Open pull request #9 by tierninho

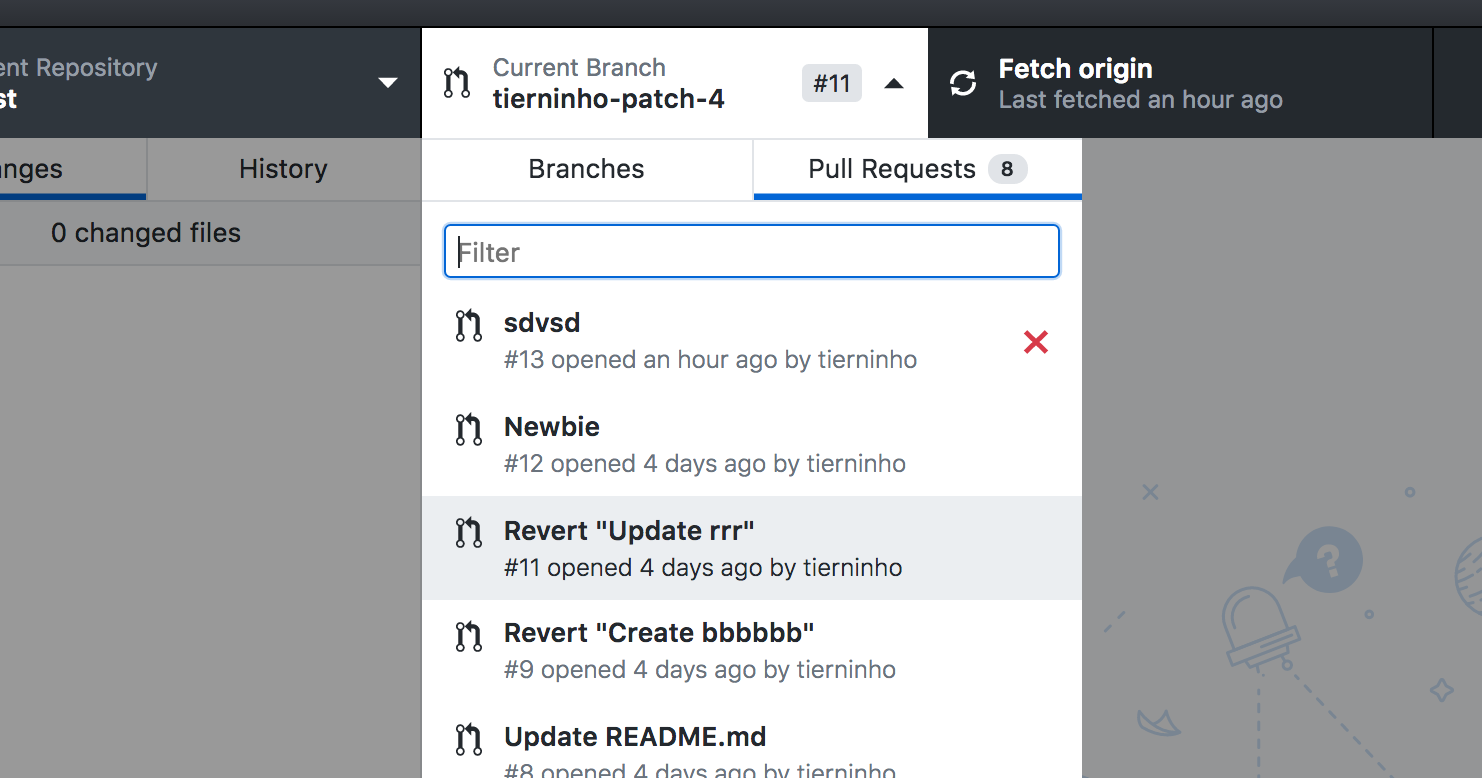coord(700,650)
